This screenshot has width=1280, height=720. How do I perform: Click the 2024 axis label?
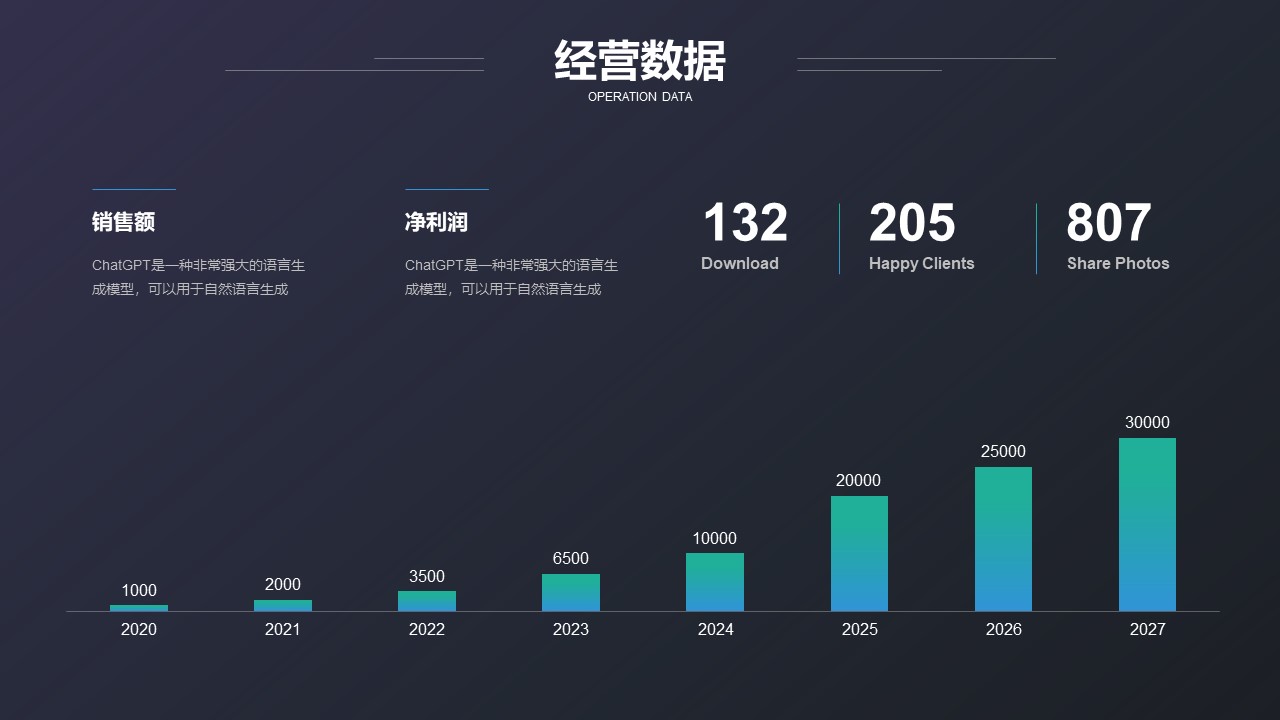point(715,629)
